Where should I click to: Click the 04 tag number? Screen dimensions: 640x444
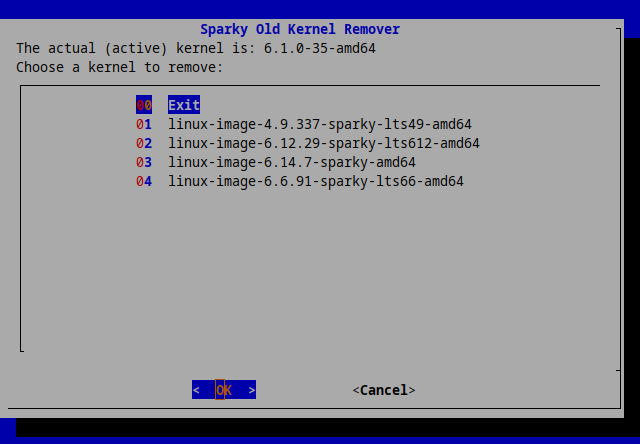coord(144,181)
